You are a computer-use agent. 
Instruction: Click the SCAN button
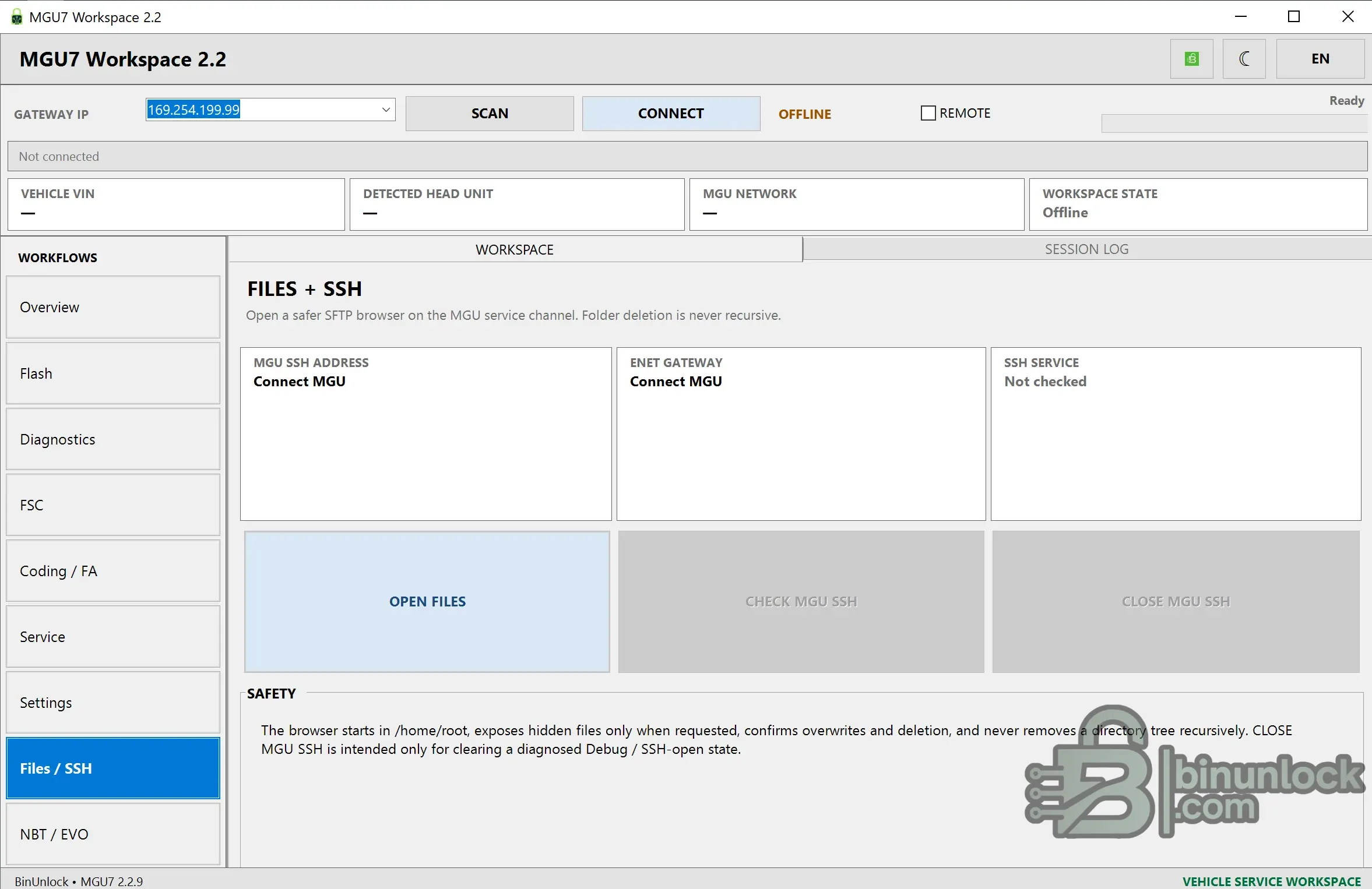tap(490, 114)
